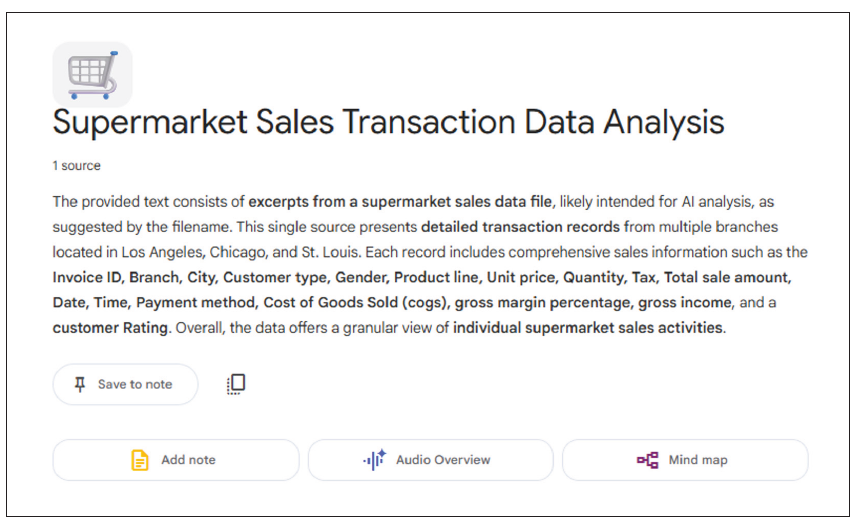Click the purple mind map icon
Image resolution: width=857 pixels, height=530 pixels.
click(648, 460)
